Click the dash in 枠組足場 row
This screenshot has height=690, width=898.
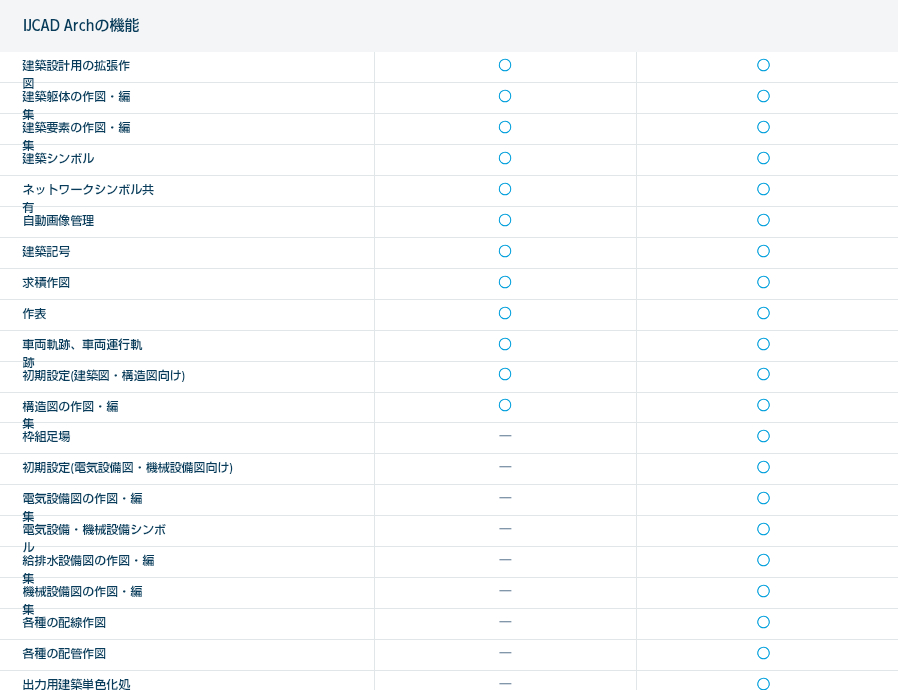pyautogui.click(x=505, y=436)
